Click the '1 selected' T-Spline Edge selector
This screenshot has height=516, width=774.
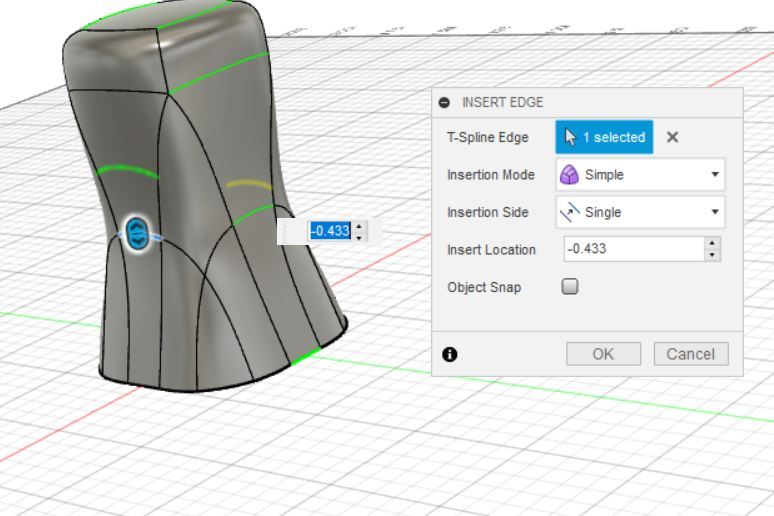pyautogui.click(x=604, y=137)
